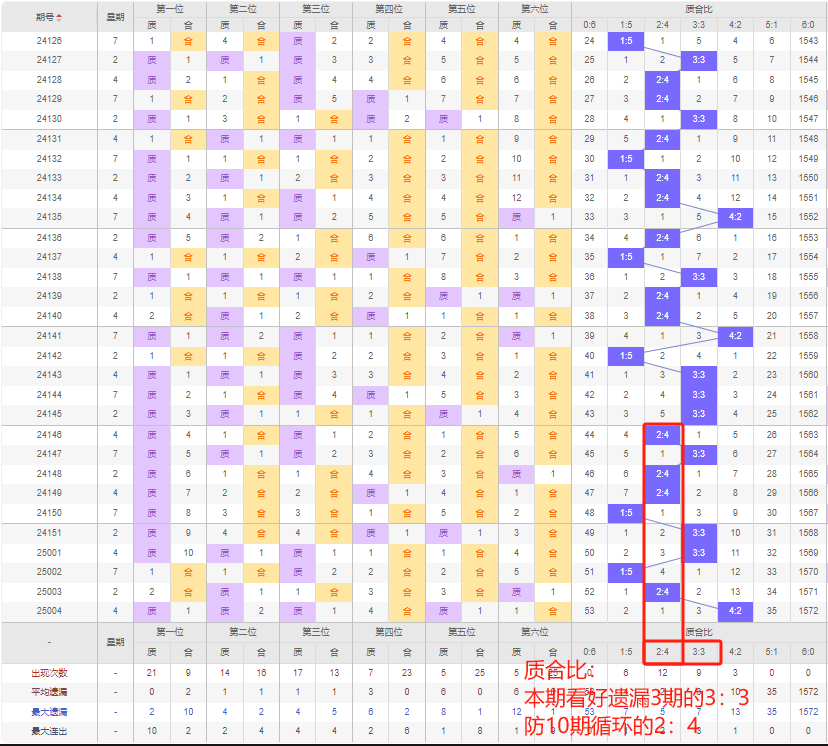Image resolution: width=828 pixels, height=746 pixels.
Task: Click the 最大遗漏 statistics row label
Action: click(49, 711)
